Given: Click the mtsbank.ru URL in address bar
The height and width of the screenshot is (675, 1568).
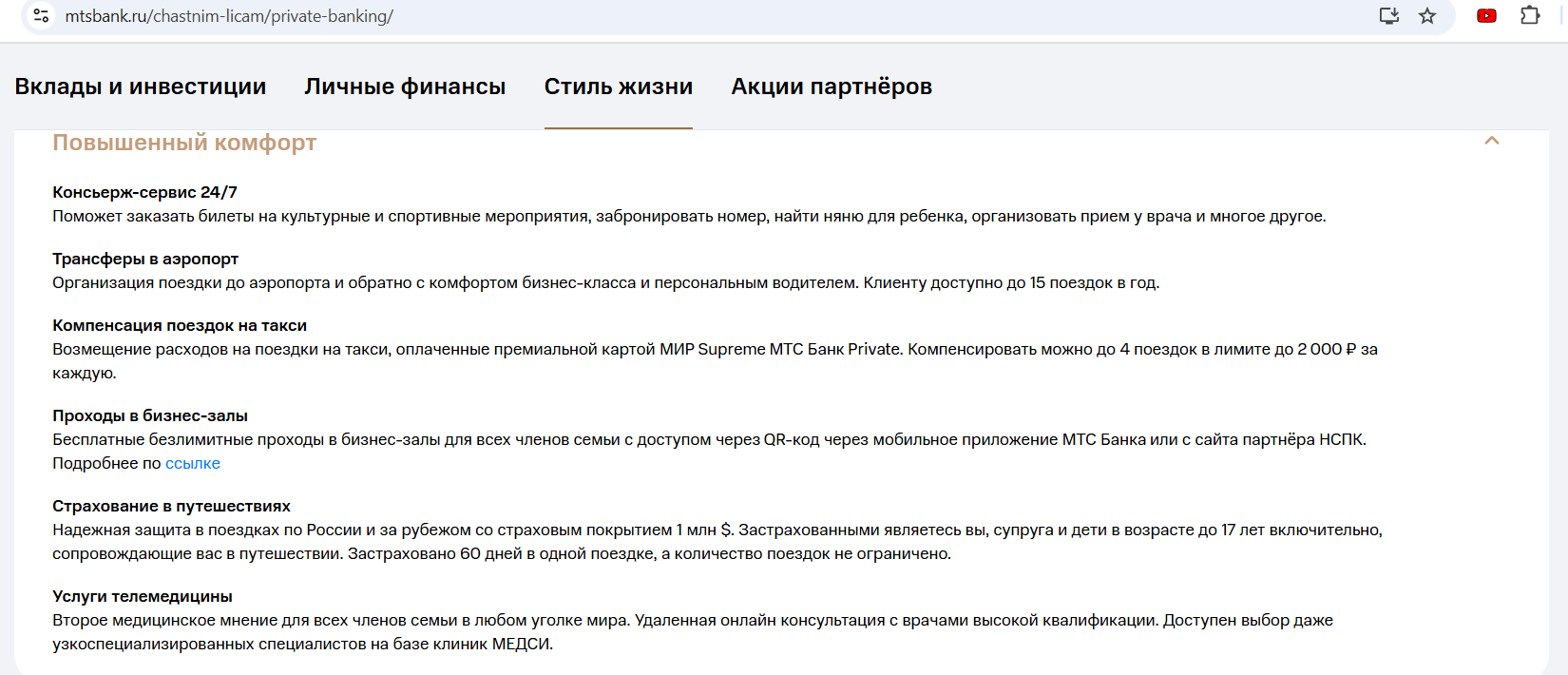Looking at the screenshot, I should (x=229, y=16).
